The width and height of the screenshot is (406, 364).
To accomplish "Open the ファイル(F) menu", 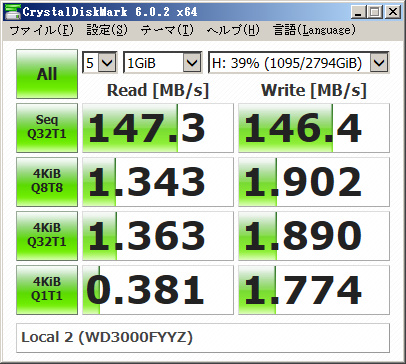I will pos(42,30).
